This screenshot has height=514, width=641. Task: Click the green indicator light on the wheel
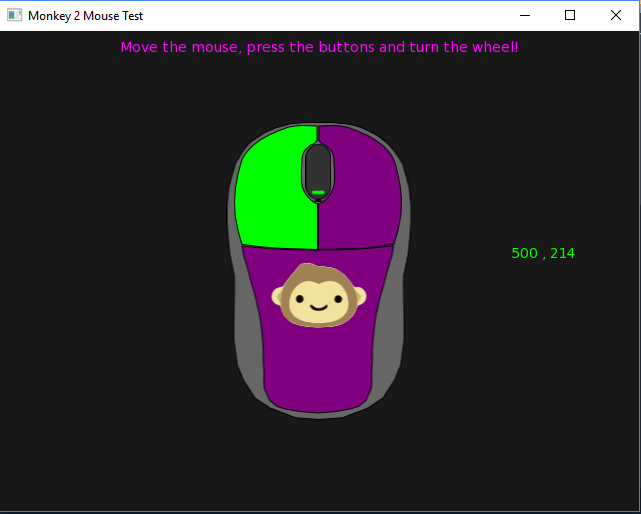[318, 192]
